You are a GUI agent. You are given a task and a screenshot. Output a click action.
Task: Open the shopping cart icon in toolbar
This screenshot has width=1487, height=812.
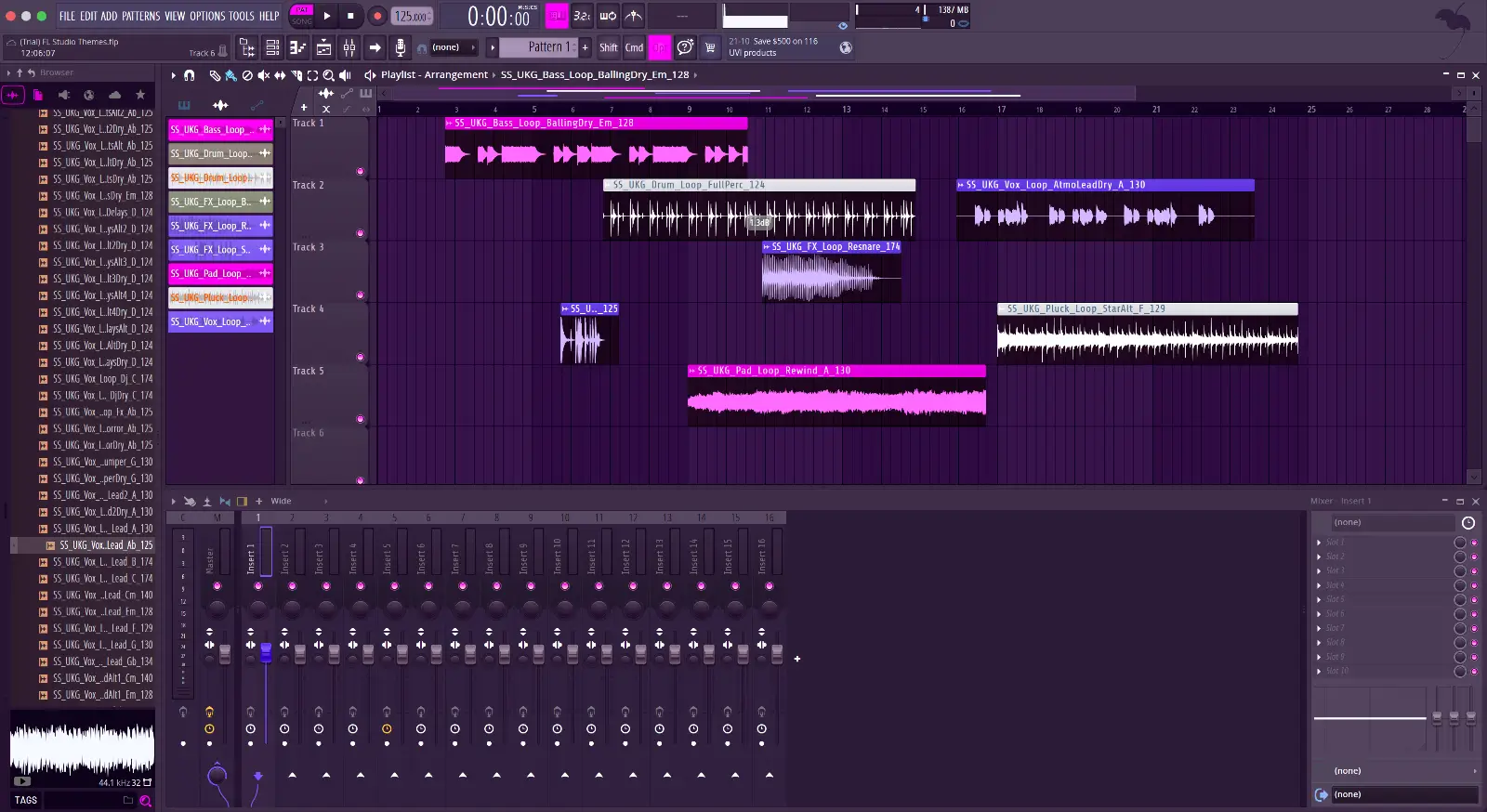pos(710,47)
